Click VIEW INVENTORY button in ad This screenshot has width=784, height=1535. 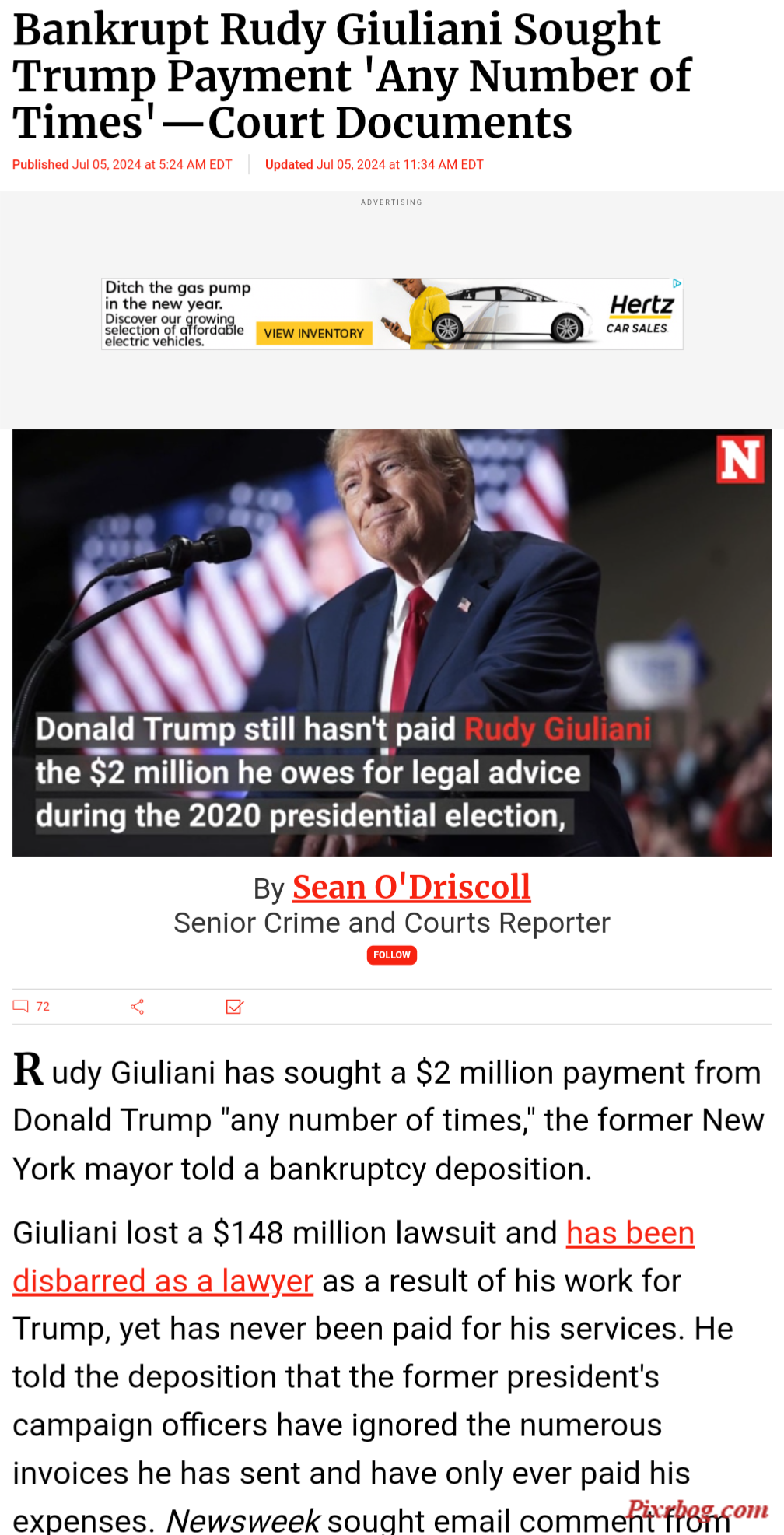(x=314, y=333)
